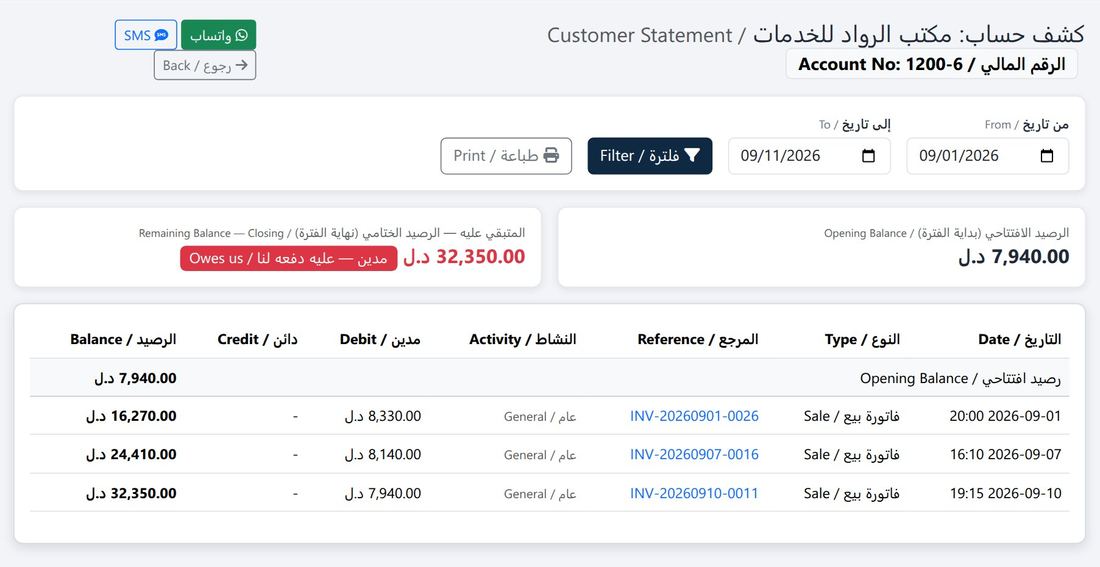Image resolution: width=1100 pixels, height=567 pixels.
Task: Click the printer icon in Print button
Action: 551,156
